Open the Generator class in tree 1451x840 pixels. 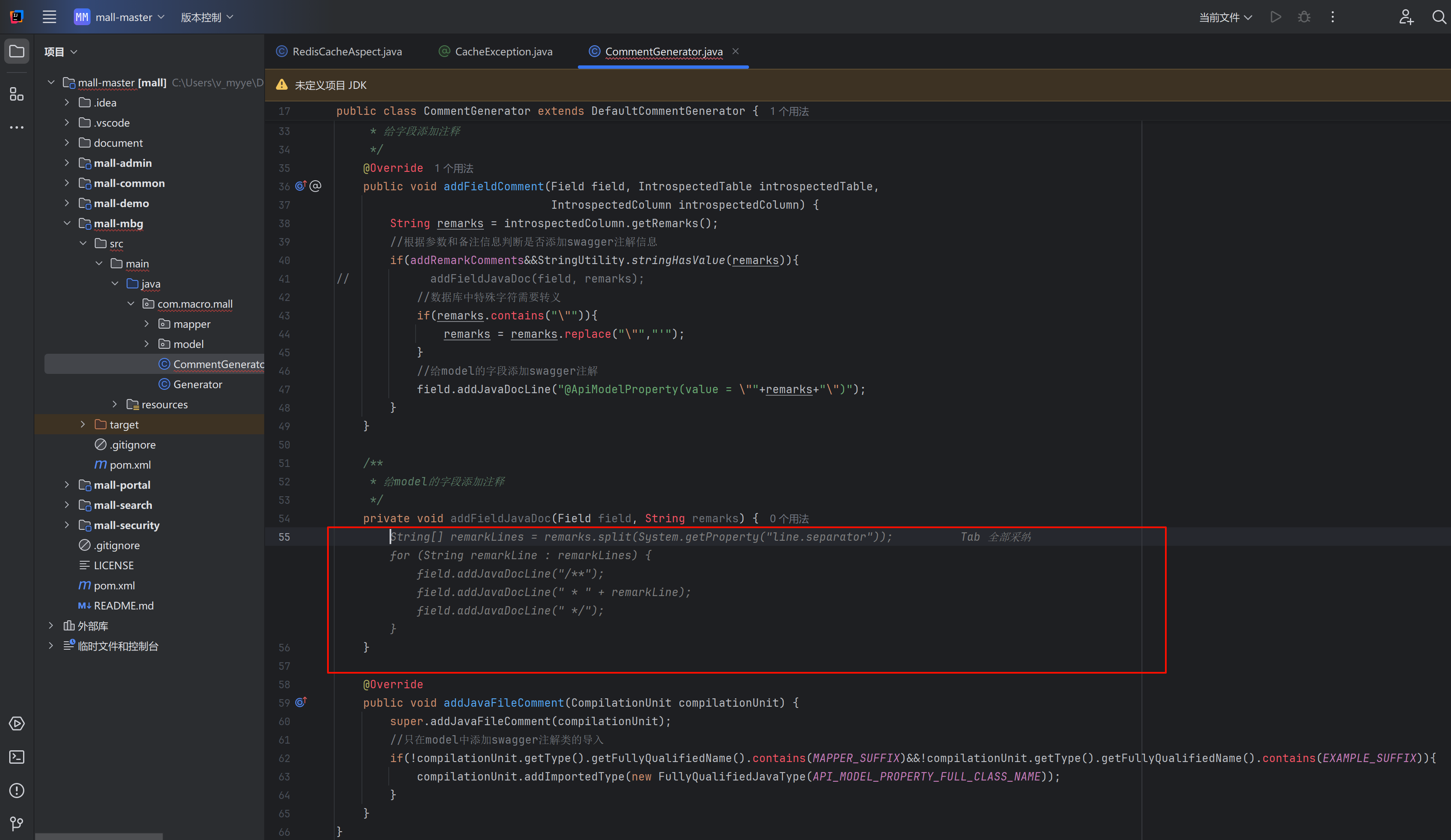[198, 384]
